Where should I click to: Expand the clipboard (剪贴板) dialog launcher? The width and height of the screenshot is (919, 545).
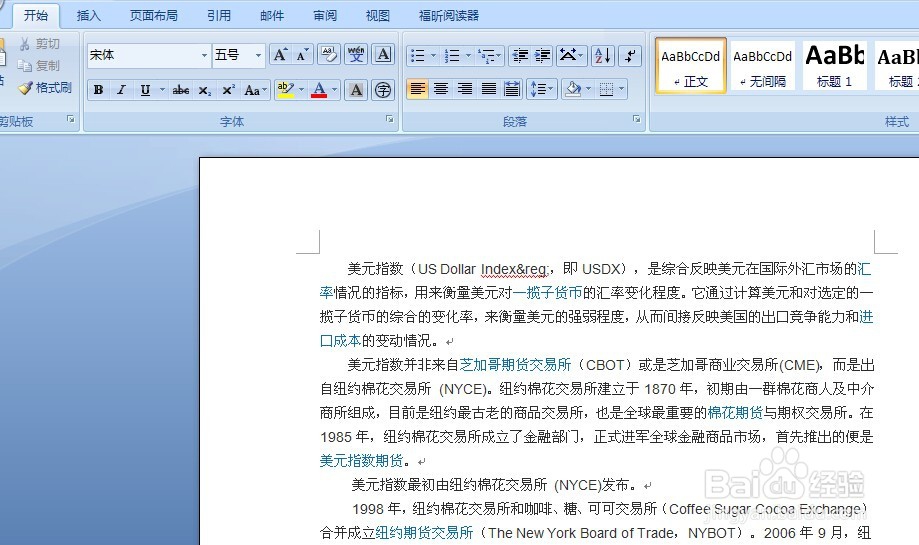71,119
